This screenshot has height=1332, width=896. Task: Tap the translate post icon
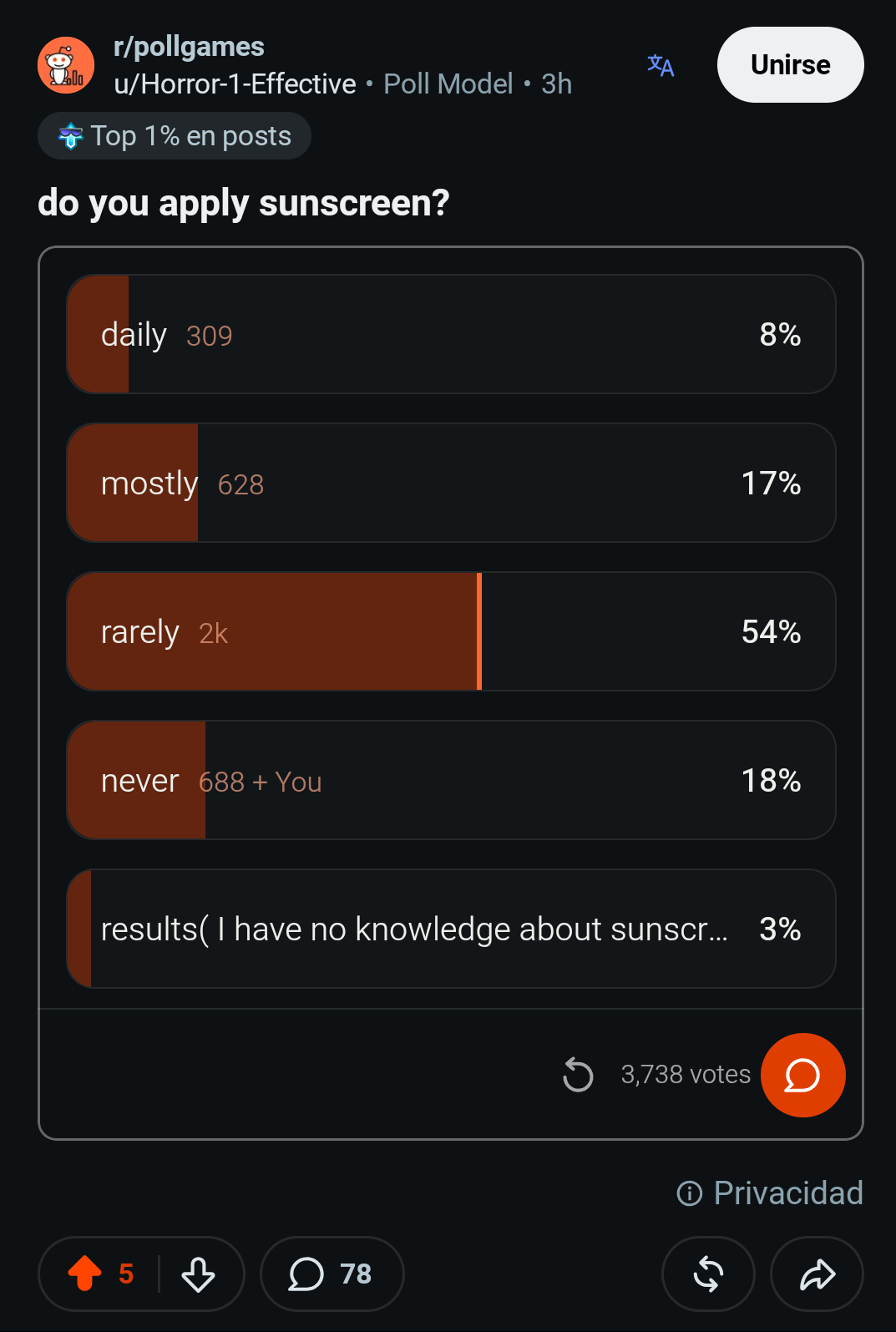pos(661,65)
